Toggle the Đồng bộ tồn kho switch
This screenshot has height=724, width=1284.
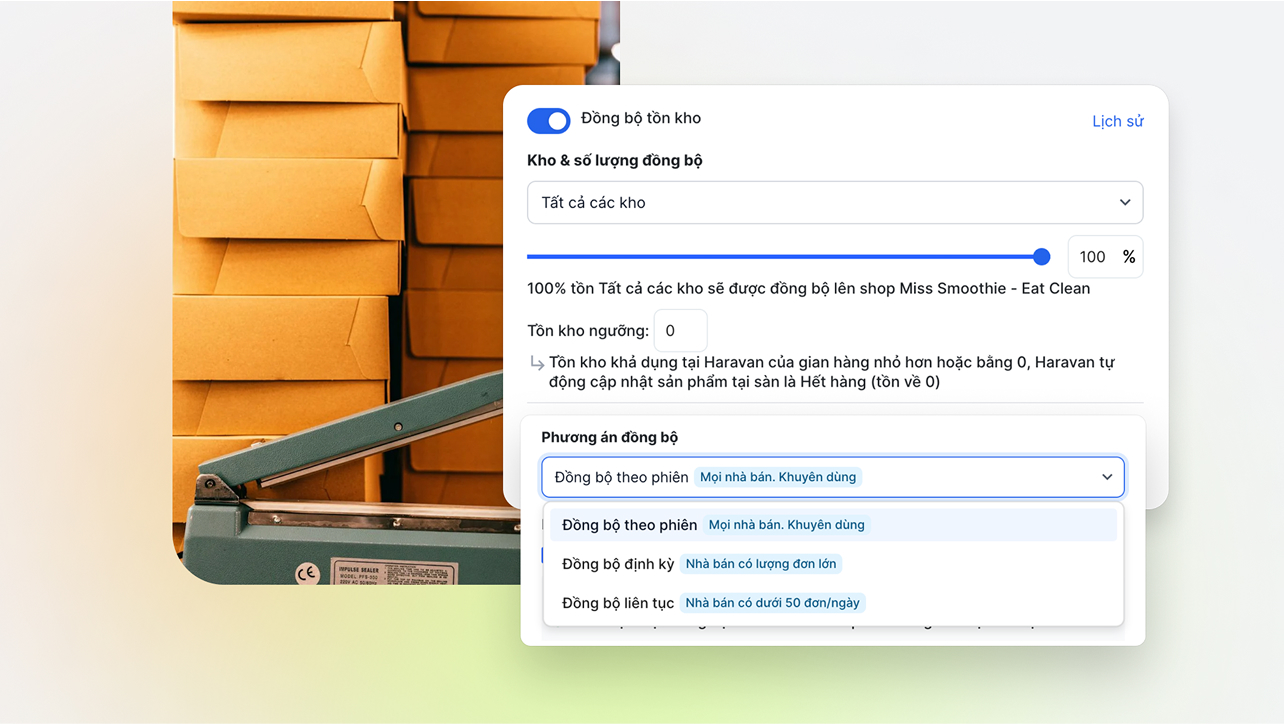point(549,121)
